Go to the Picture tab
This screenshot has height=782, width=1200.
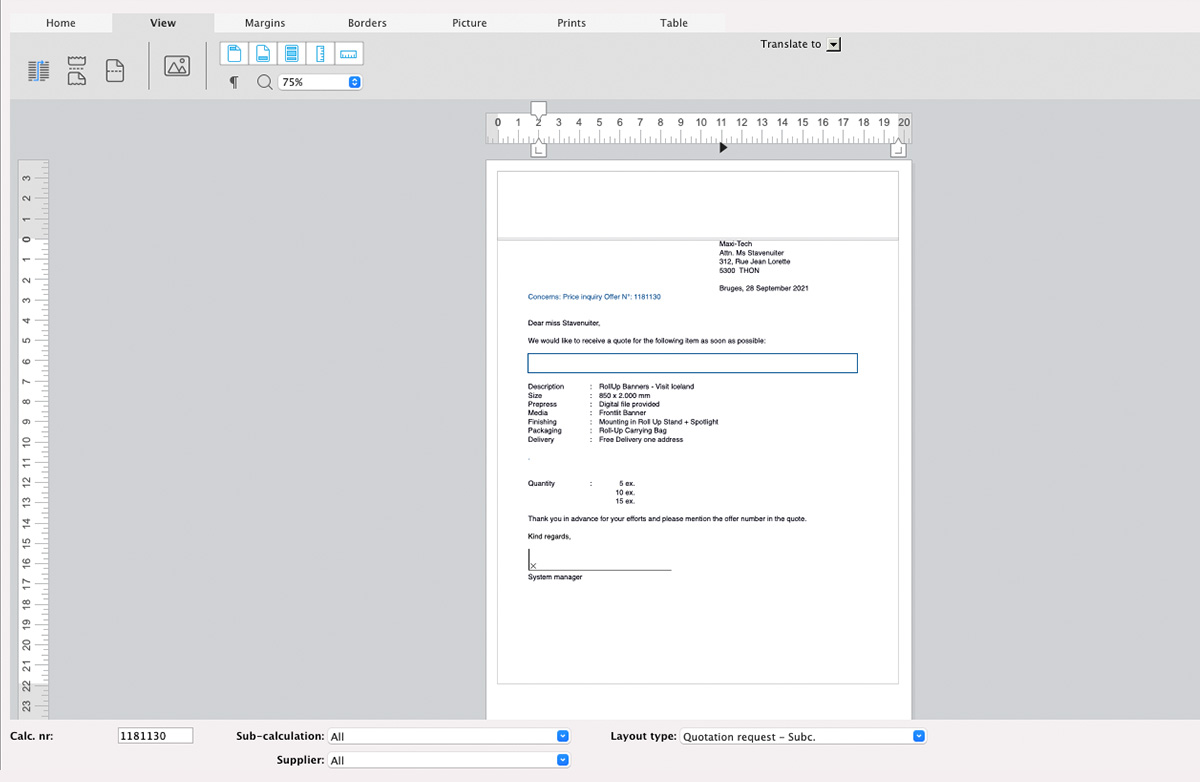[469, 23]
